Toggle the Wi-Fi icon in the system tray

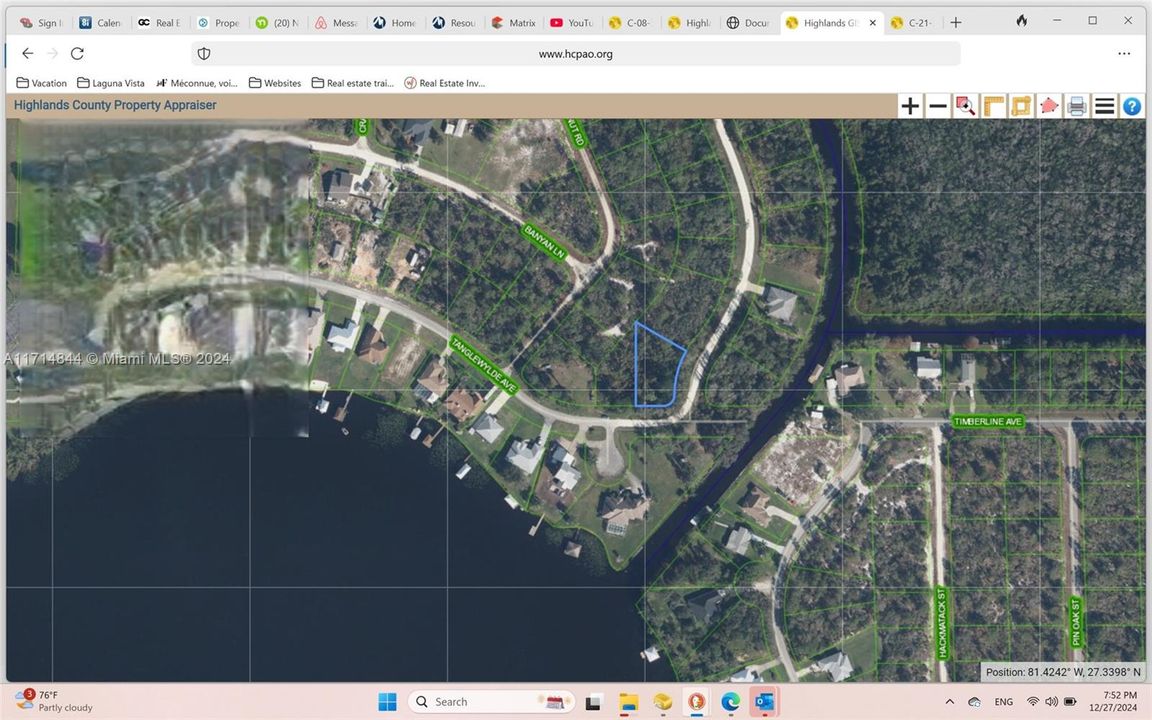1033,702
